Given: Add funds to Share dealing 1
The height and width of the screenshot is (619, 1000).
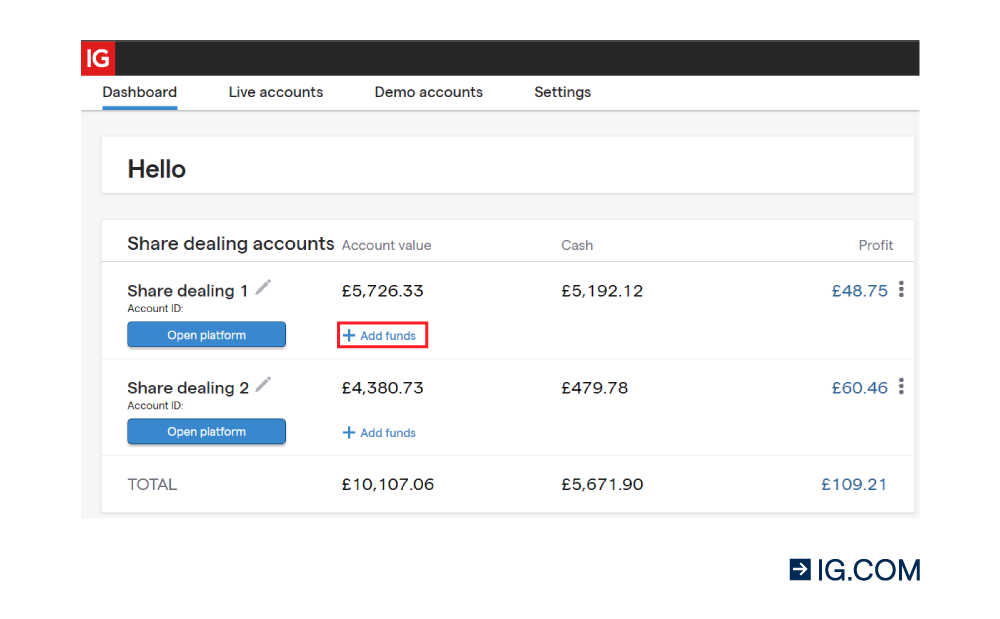Looking at the screenshot, I should click(382, 334).
